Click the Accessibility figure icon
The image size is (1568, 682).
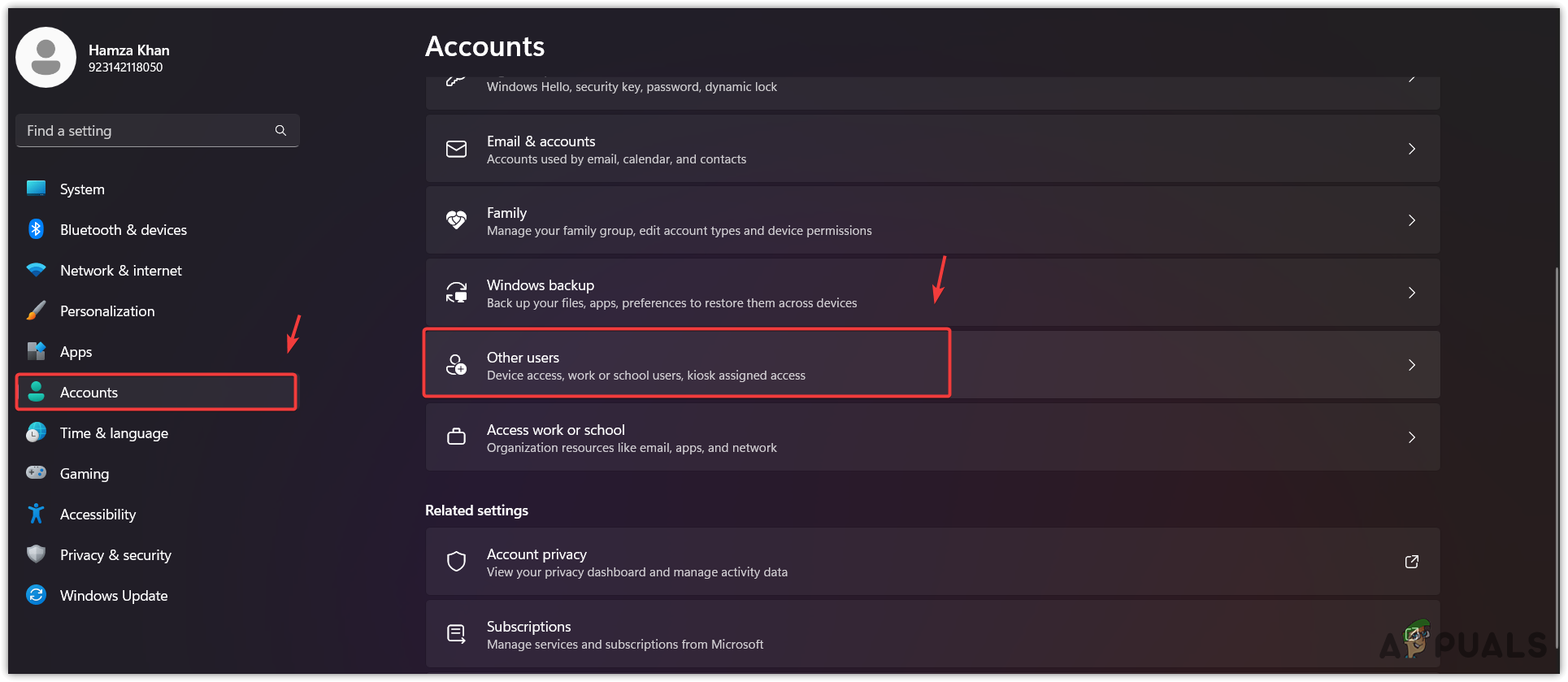pyautogui.click(x=36, y=514)
